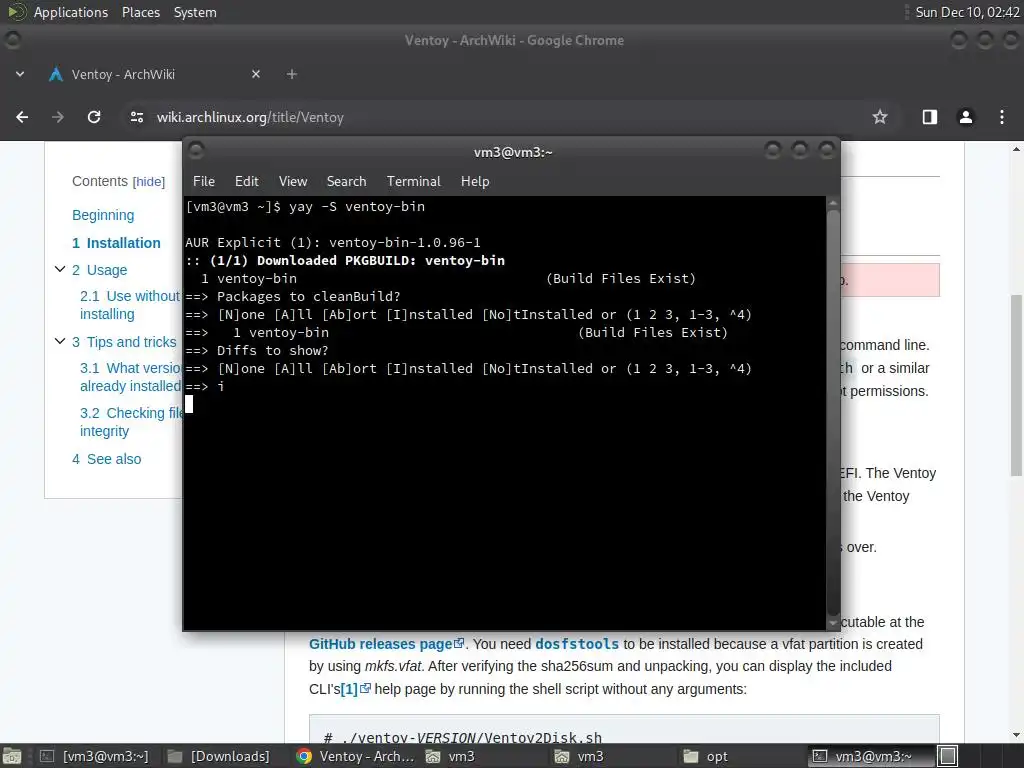Screen dimensions: 1024x768
Task: Open the Applications menu in top panel
Action: (x=71, y=12)
